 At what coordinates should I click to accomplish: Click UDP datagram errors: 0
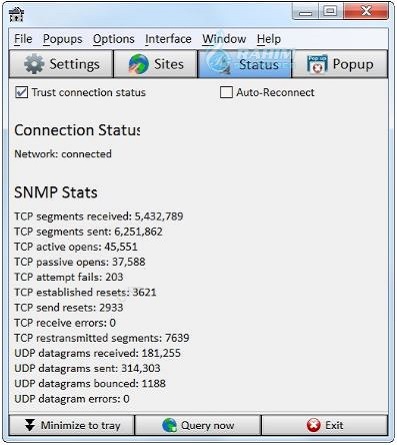point(72,399)
